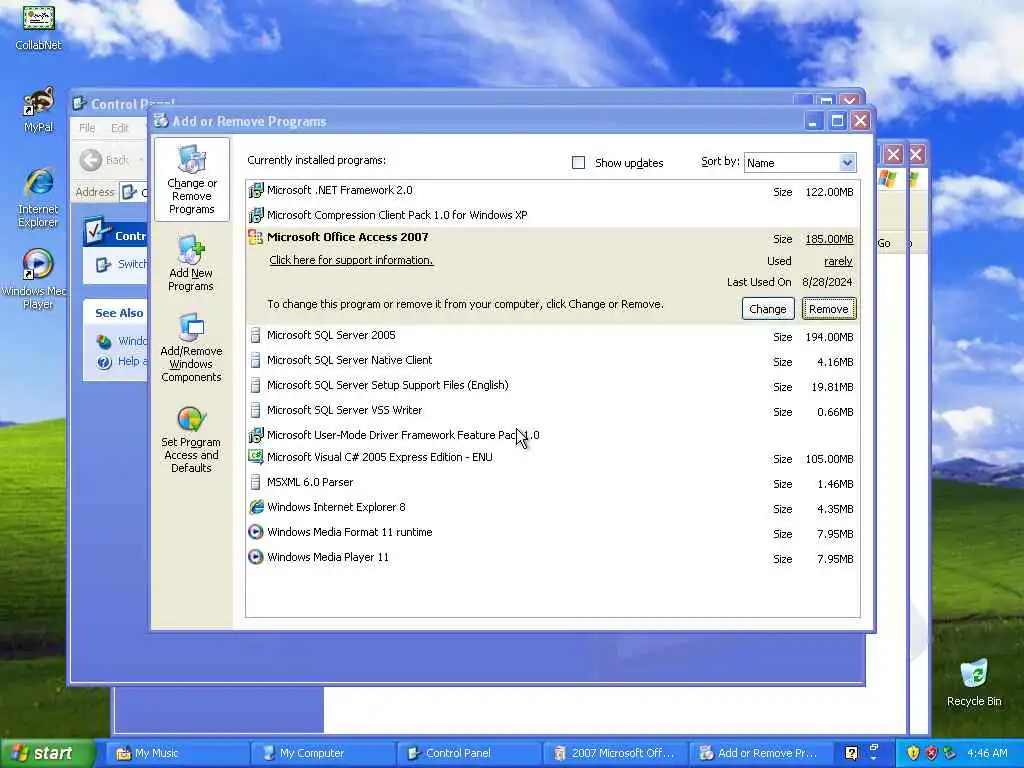1024x768 pixels.
Task: Open the Sort by Name dropdown
Action: click(799, 163)
